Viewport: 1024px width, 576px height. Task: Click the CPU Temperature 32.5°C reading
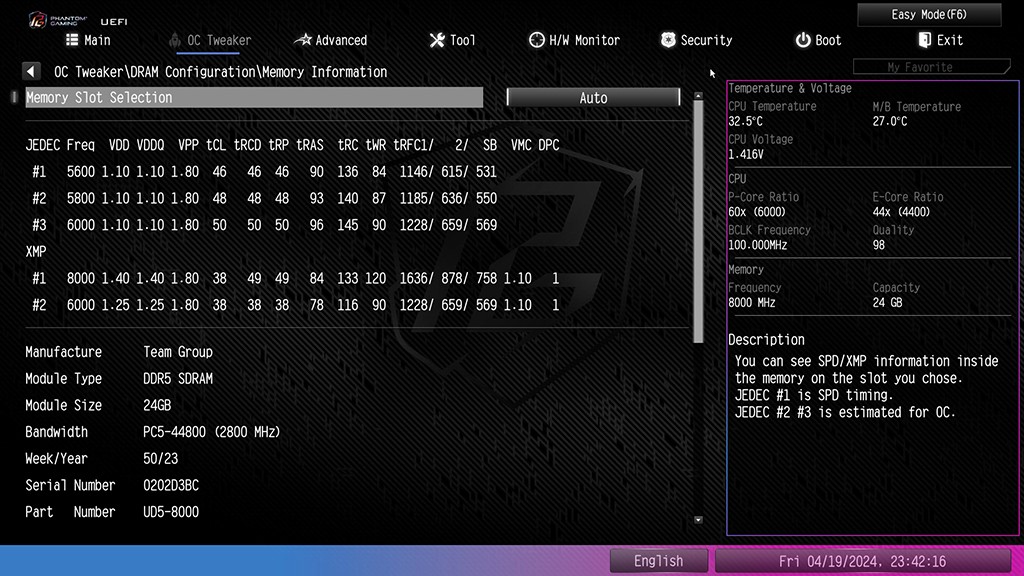click(745, 121)
